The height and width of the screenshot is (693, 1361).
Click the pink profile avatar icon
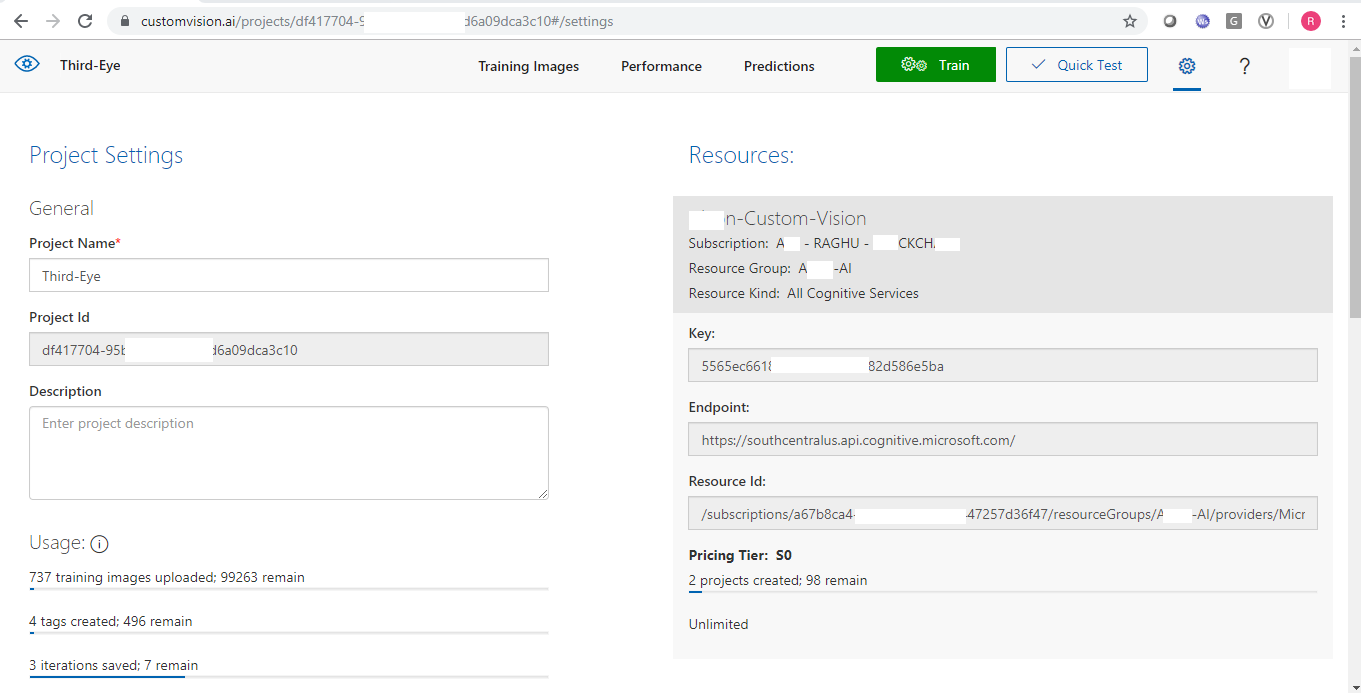click(1310, 21)
